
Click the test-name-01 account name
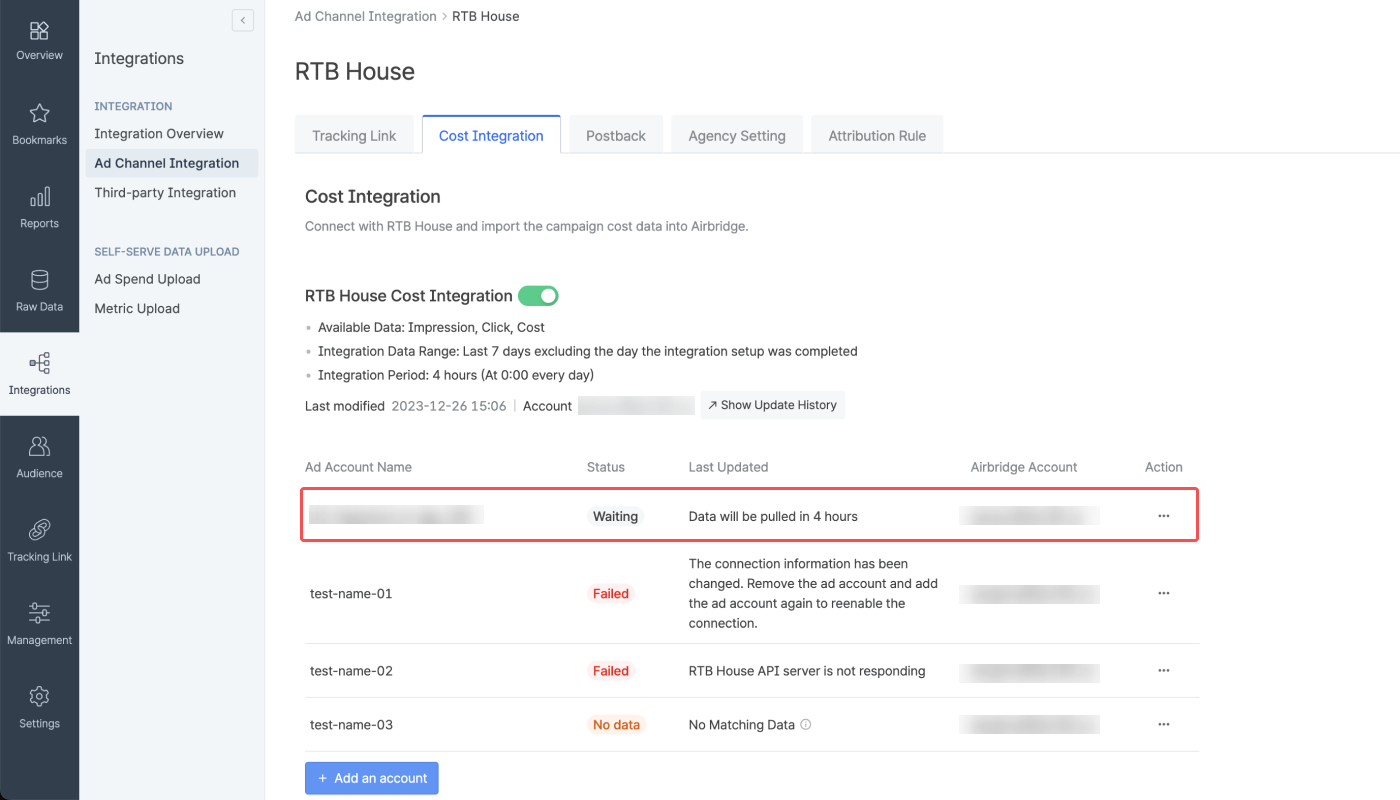(351, 593)
